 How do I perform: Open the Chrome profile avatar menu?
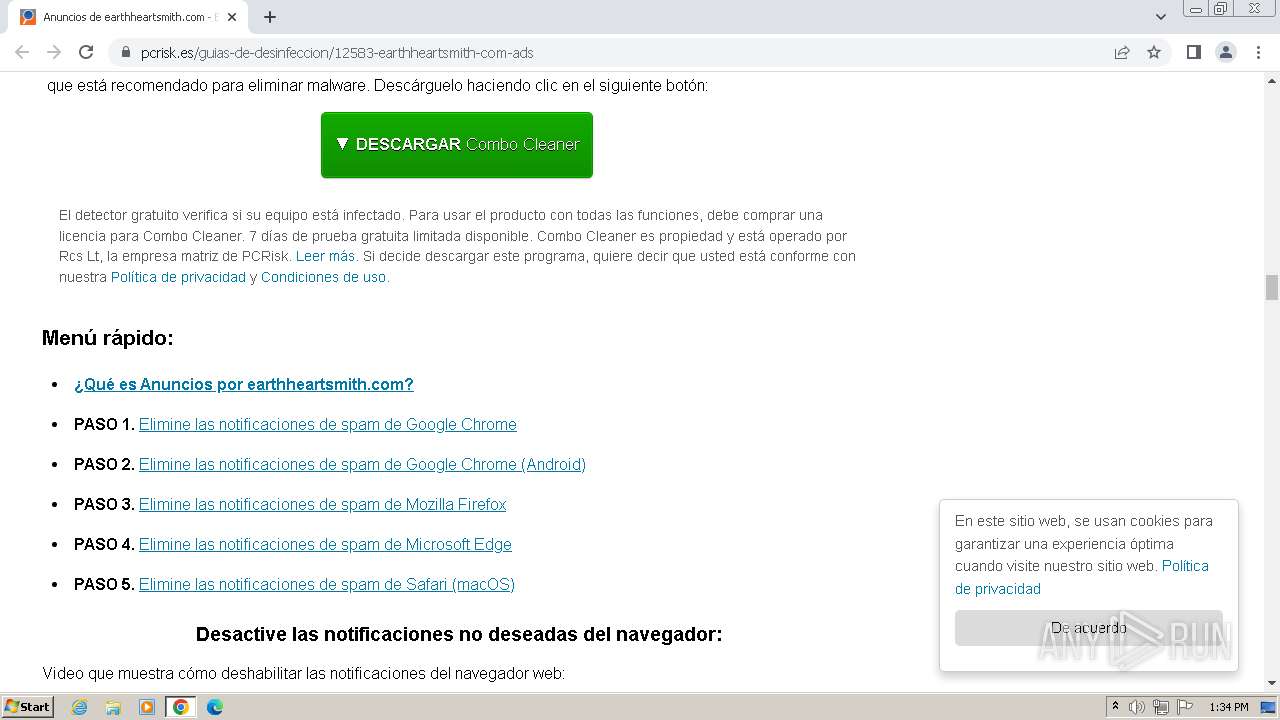point(1226,52)
